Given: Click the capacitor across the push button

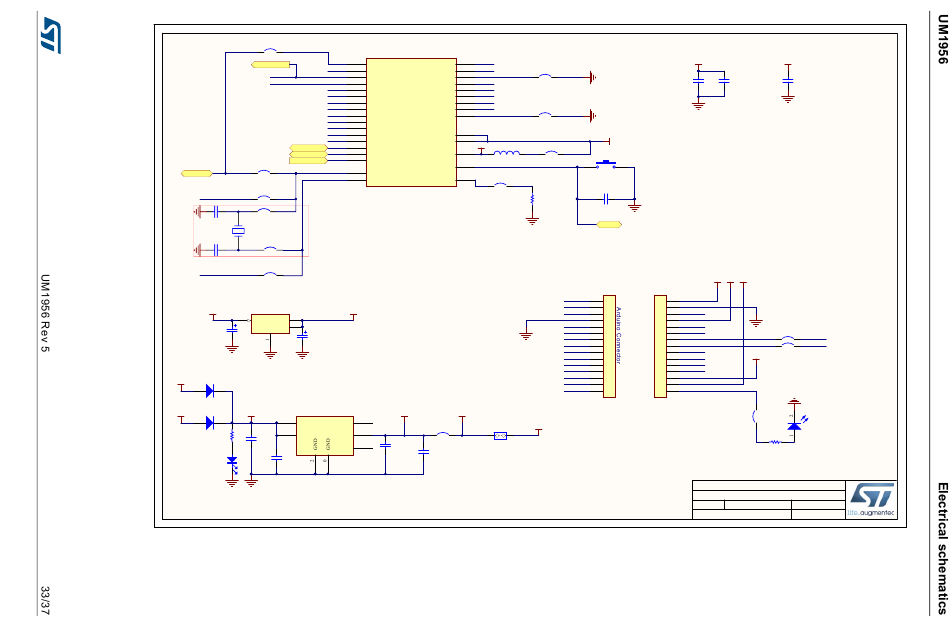Looking at the screenshot, I should tap(605, 199).
